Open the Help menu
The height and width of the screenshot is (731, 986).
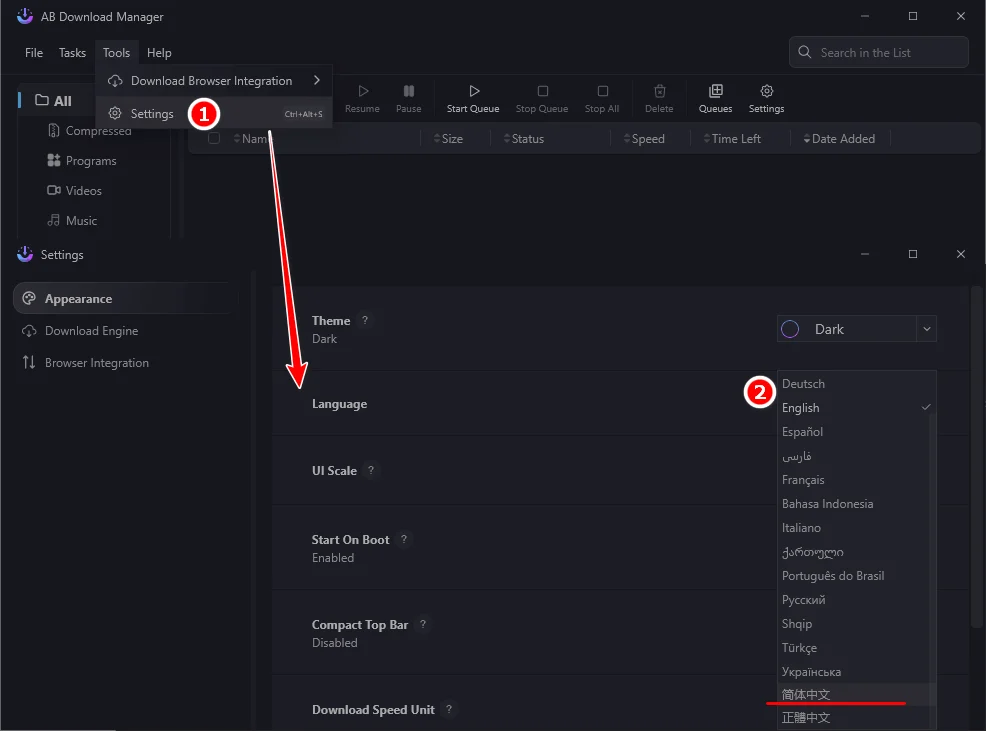159,53
